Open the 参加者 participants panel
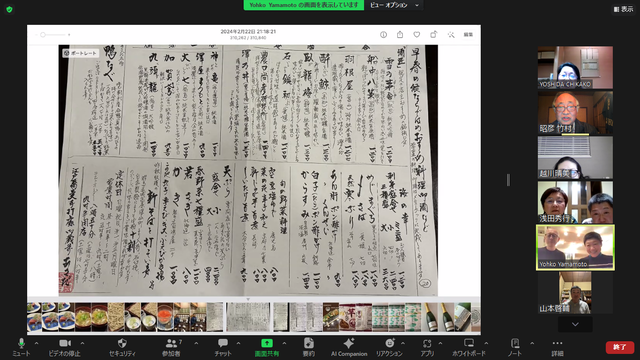 click(x=171, y=347)
